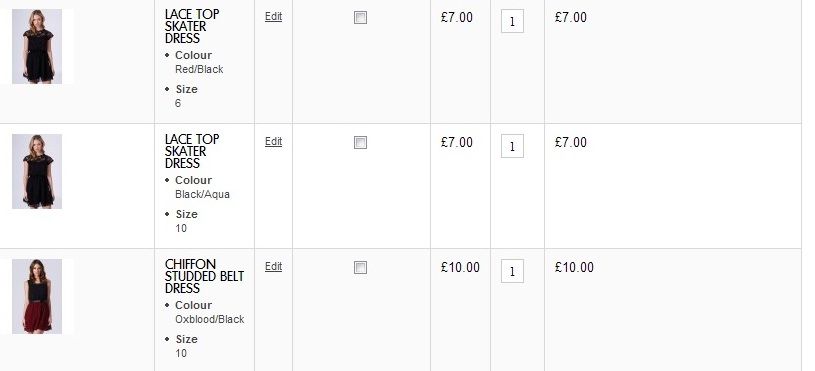Image resolution: width=815 pixels, height=371 pixels.
Task: Open the Black/Aqua skater dress thumbnail
Action: 37,171
